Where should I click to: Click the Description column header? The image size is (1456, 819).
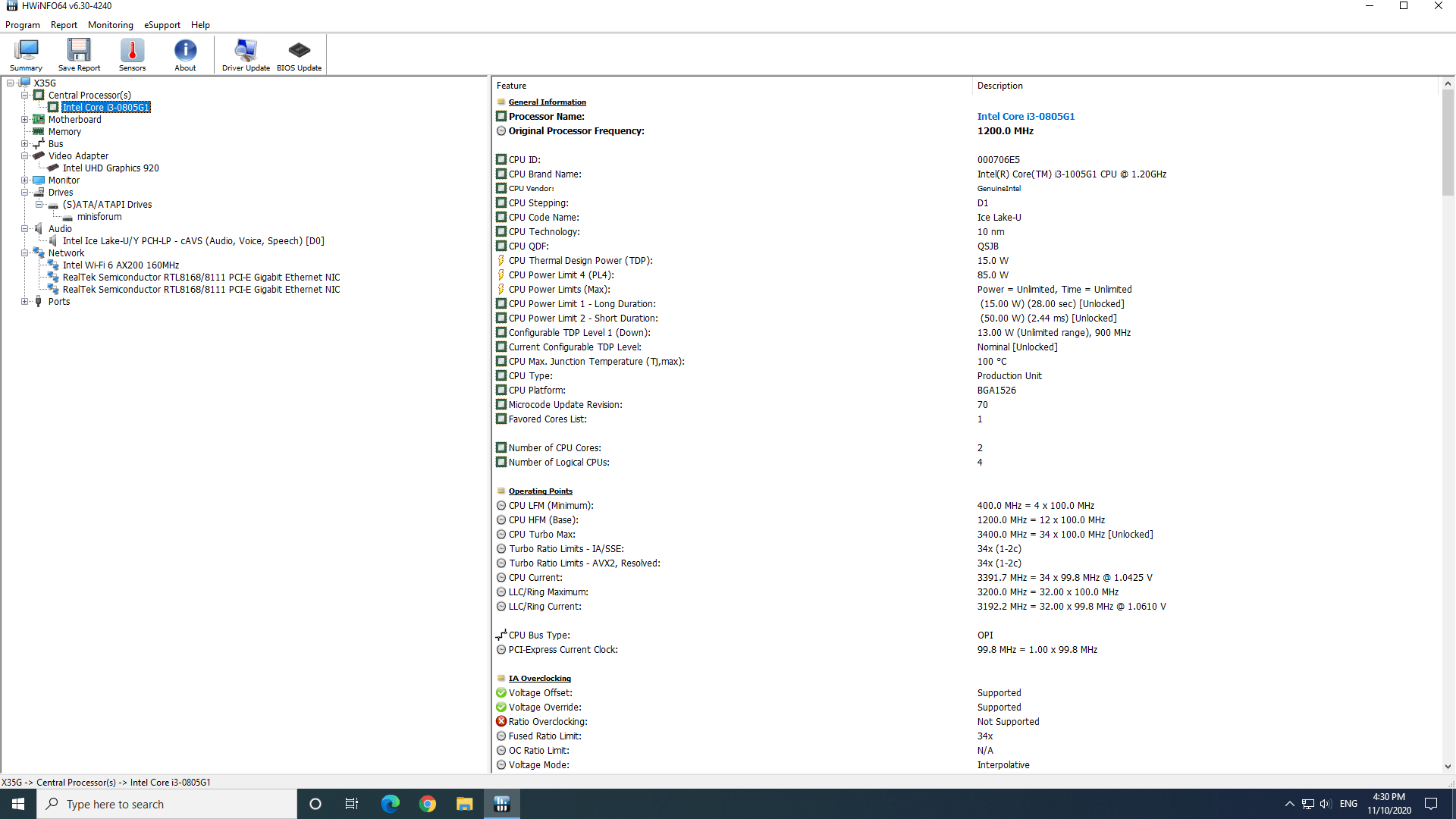click(1205, 86)
